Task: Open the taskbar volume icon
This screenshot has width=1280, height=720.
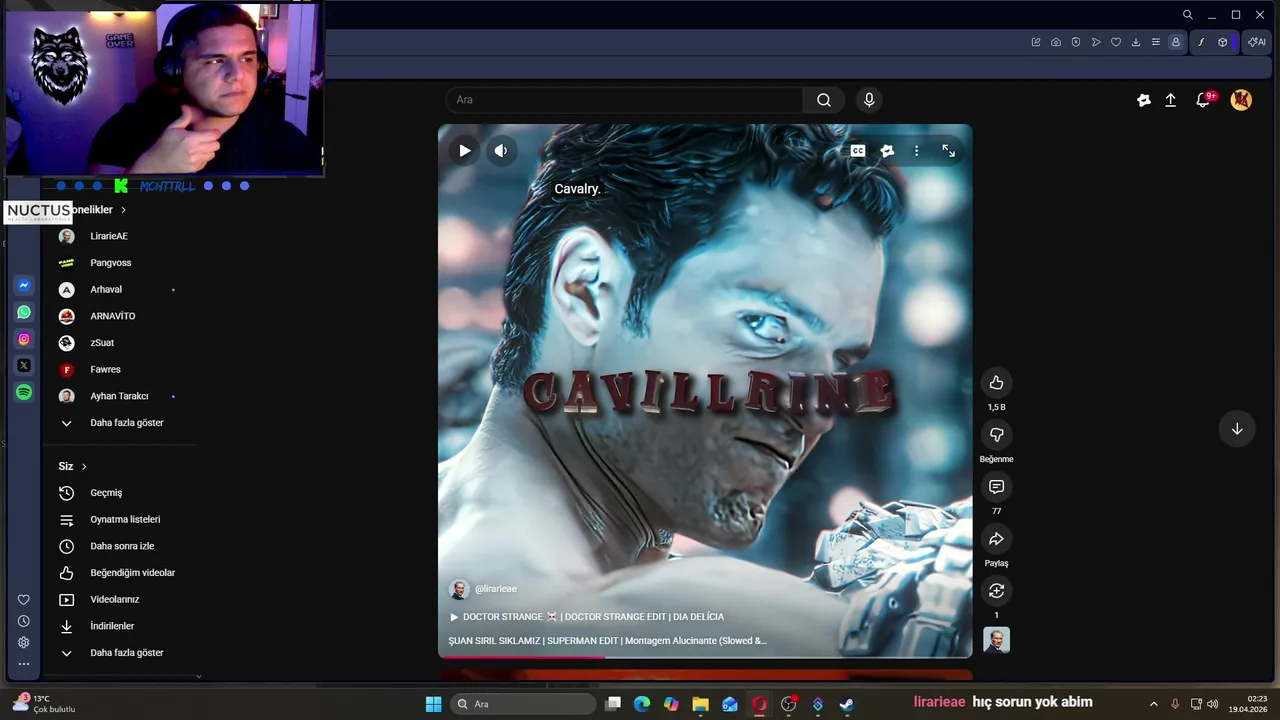Action: pyautogui.click(x=1213, y=704)
